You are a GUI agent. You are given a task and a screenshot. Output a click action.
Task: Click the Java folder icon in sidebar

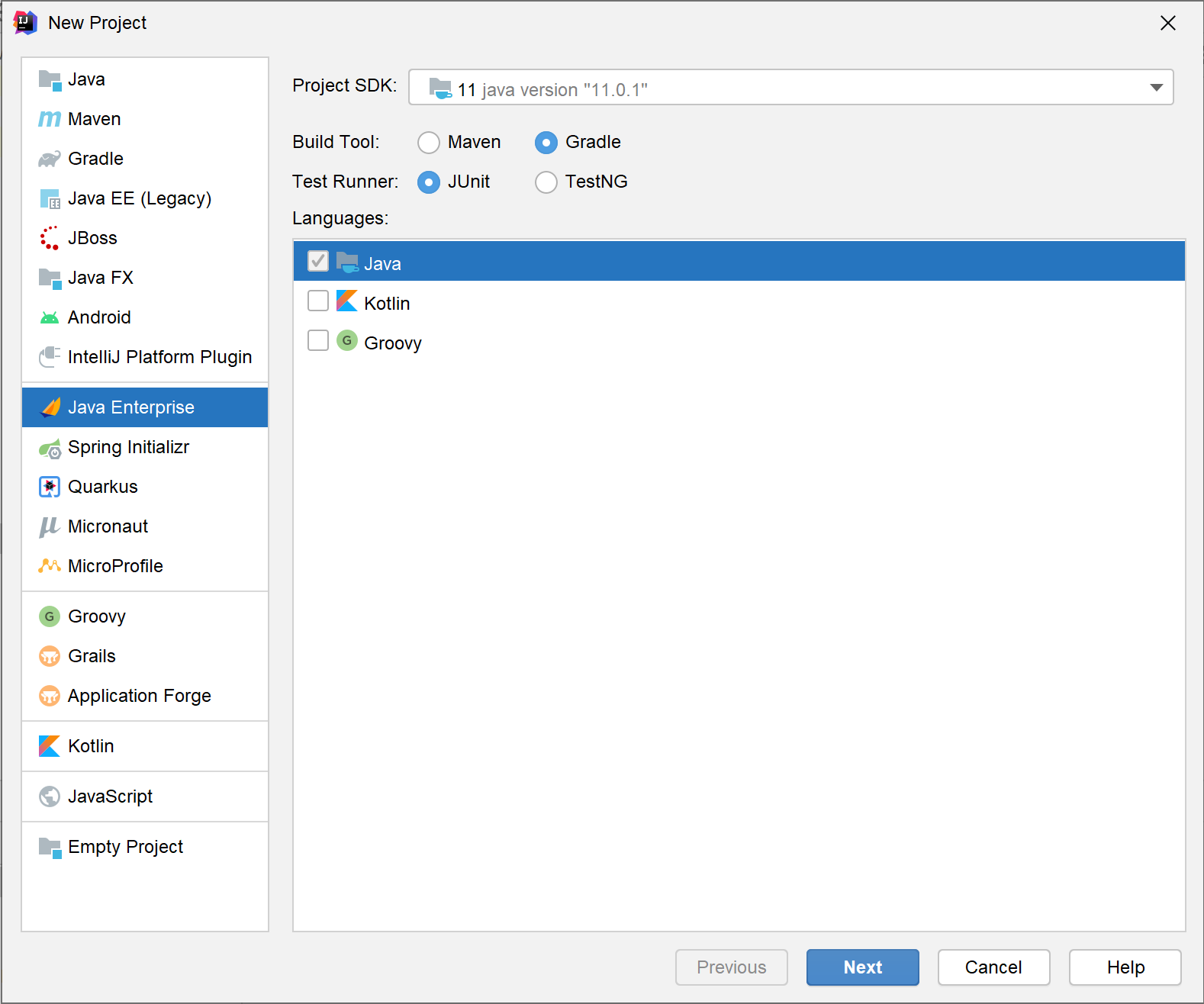click(x=50, y=80)
